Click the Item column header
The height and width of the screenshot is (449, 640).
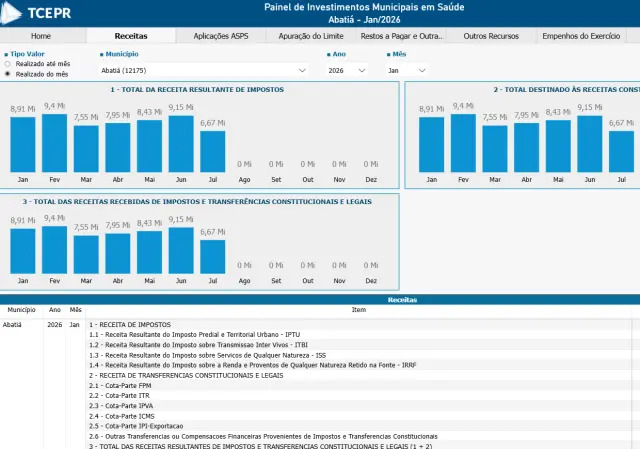pyautogui.click(x=359, y=310)
